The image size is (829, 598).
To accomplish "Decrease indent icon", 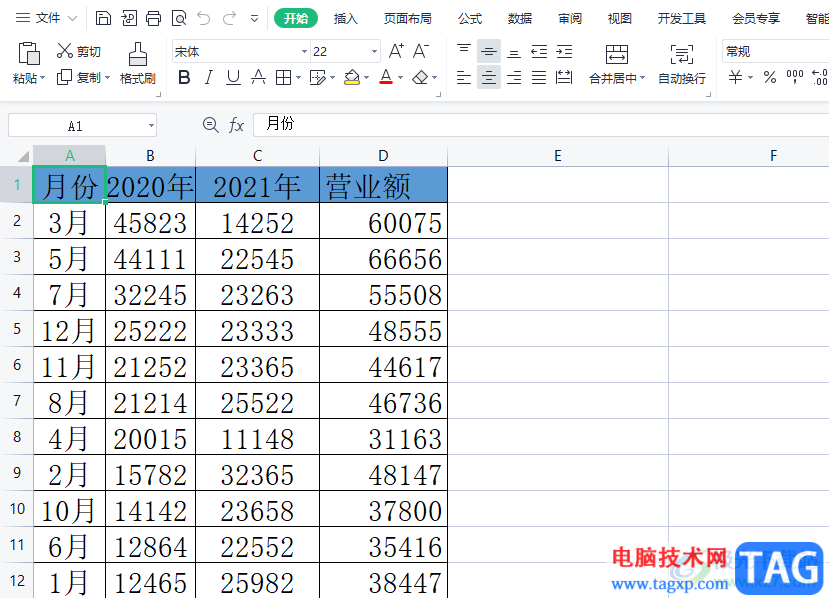I will coord(539,51).
